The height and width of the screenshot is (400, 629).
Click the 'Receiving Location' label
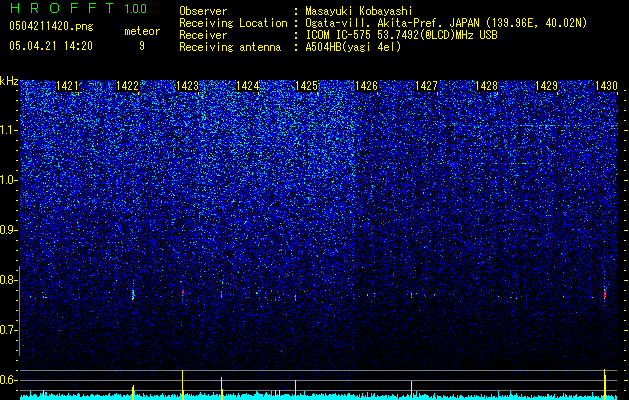click(x=233, y=23)
